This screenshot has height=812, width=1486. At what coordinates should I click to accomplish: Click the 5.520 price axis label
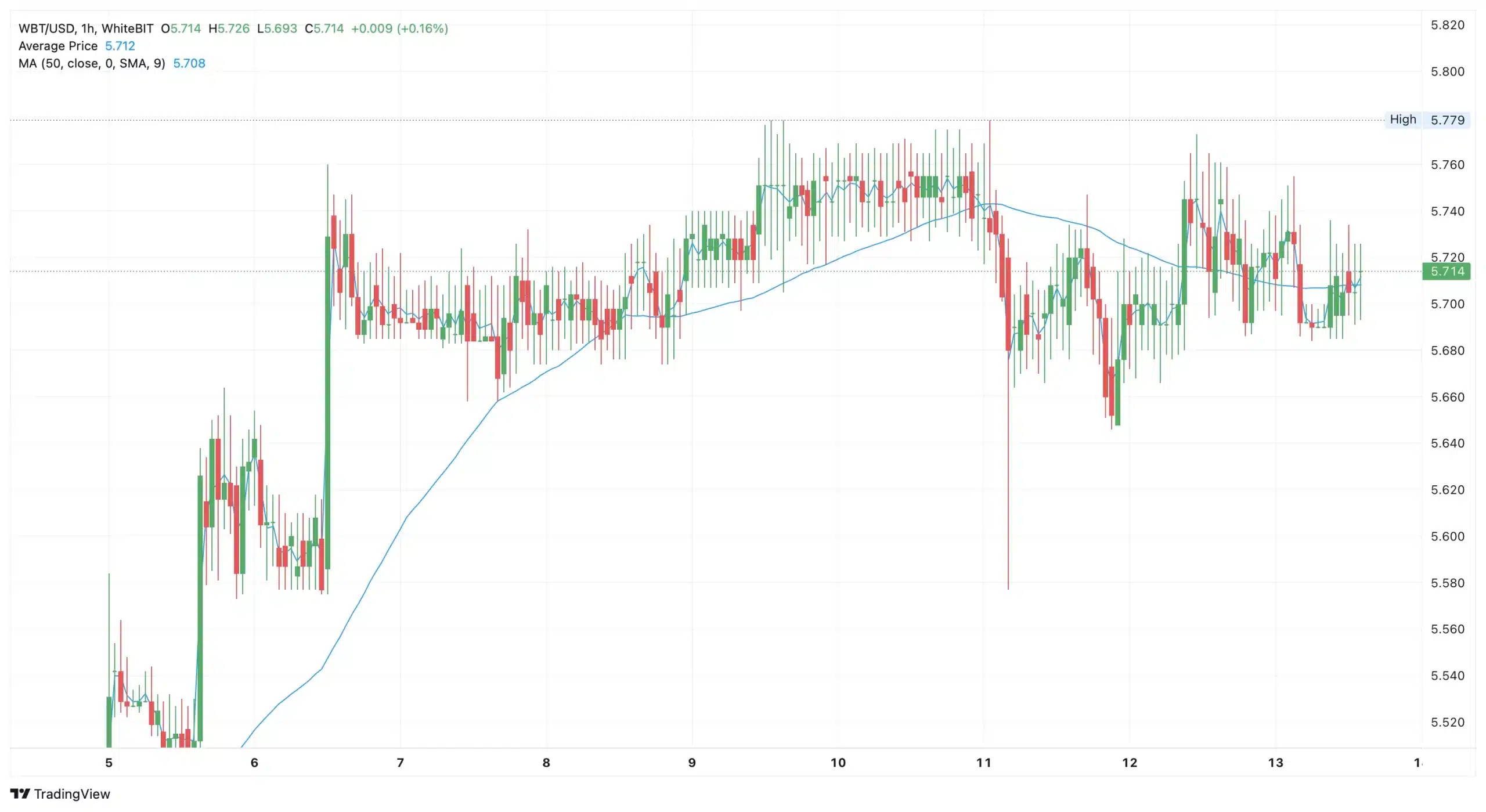click(x=1448, y=723)
